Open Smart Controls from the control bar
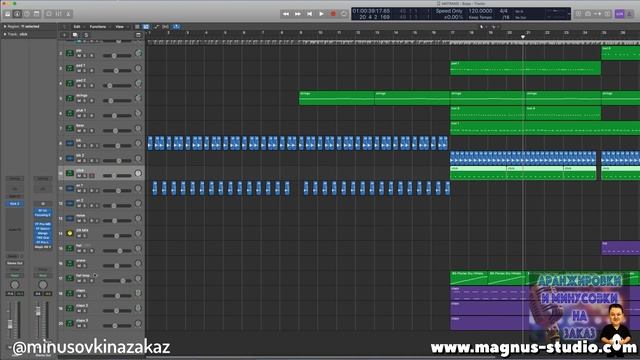640x360 pixels. coord(49,14)
